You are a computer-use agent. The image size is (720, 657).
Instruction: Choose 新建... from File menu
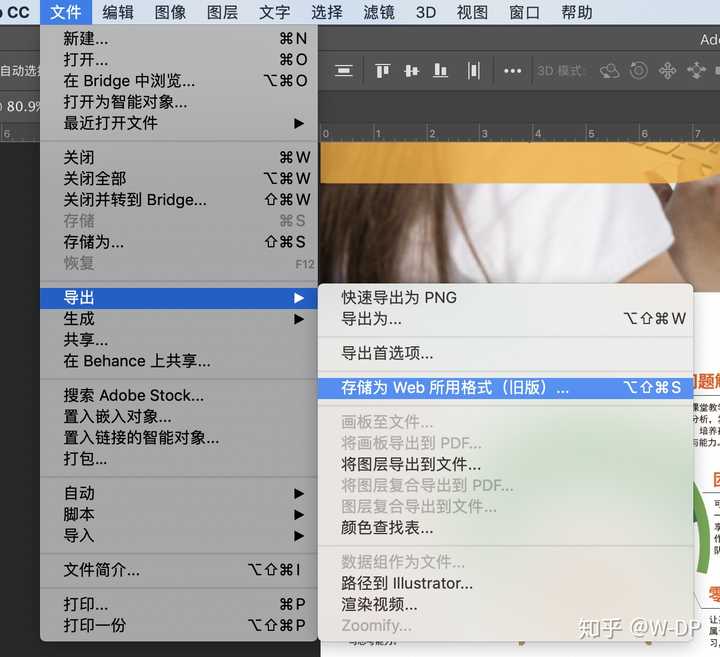pyautogui.click(x=179, y=39)
